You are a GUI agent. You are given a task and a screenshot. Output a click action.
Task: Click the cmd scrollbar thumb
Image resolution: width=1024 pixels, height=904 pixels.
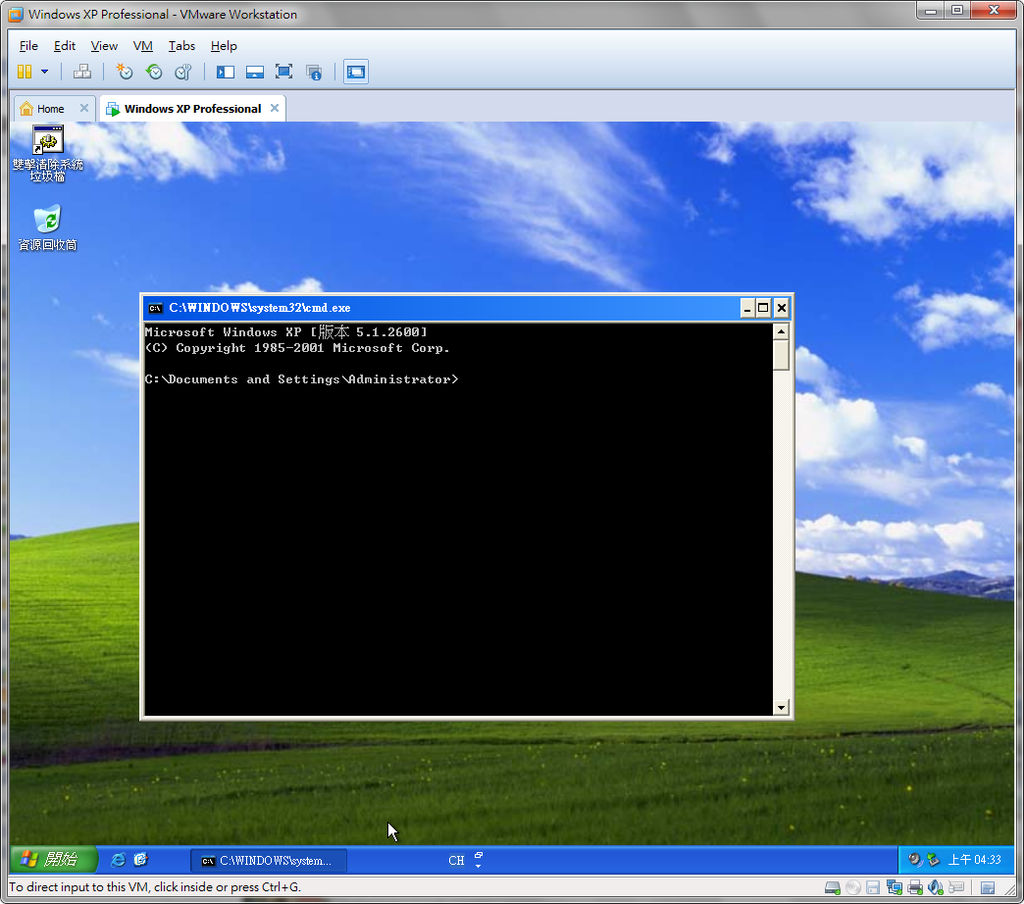click(781, 355)
